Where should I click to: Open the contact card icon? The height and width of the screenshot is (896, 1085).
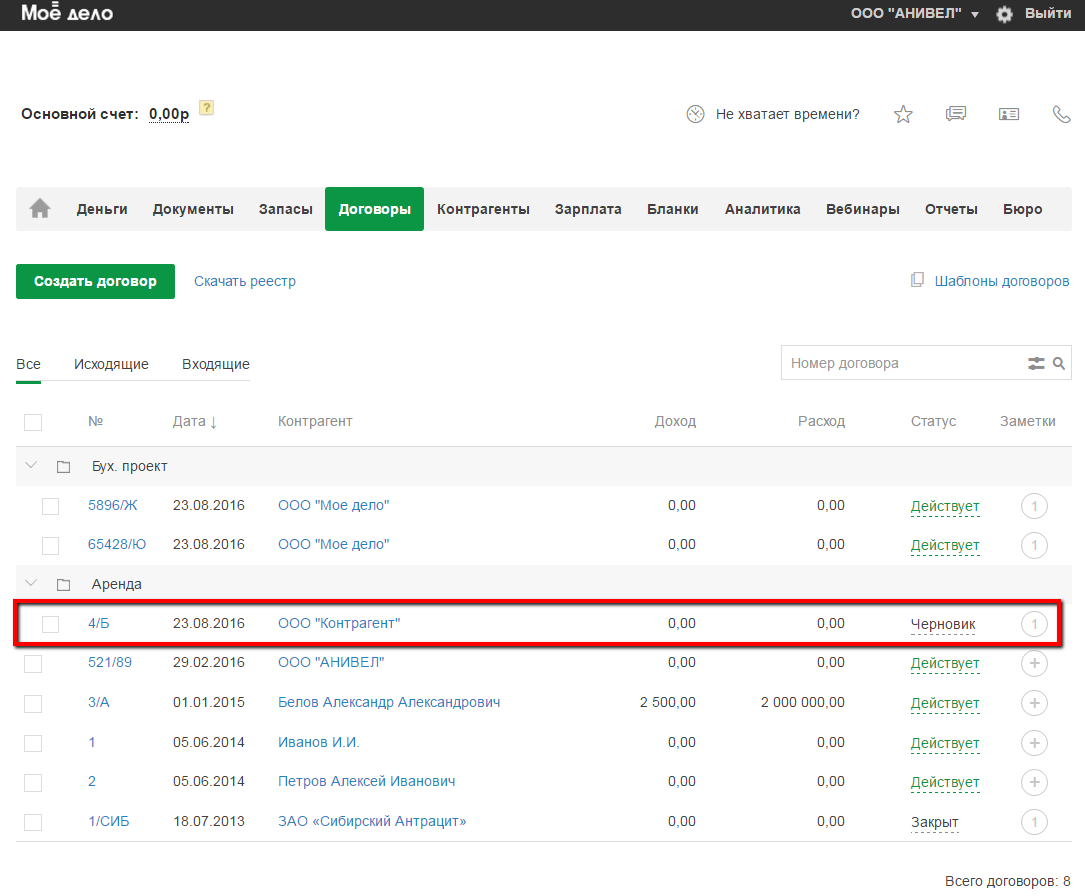pos(1009,114)
